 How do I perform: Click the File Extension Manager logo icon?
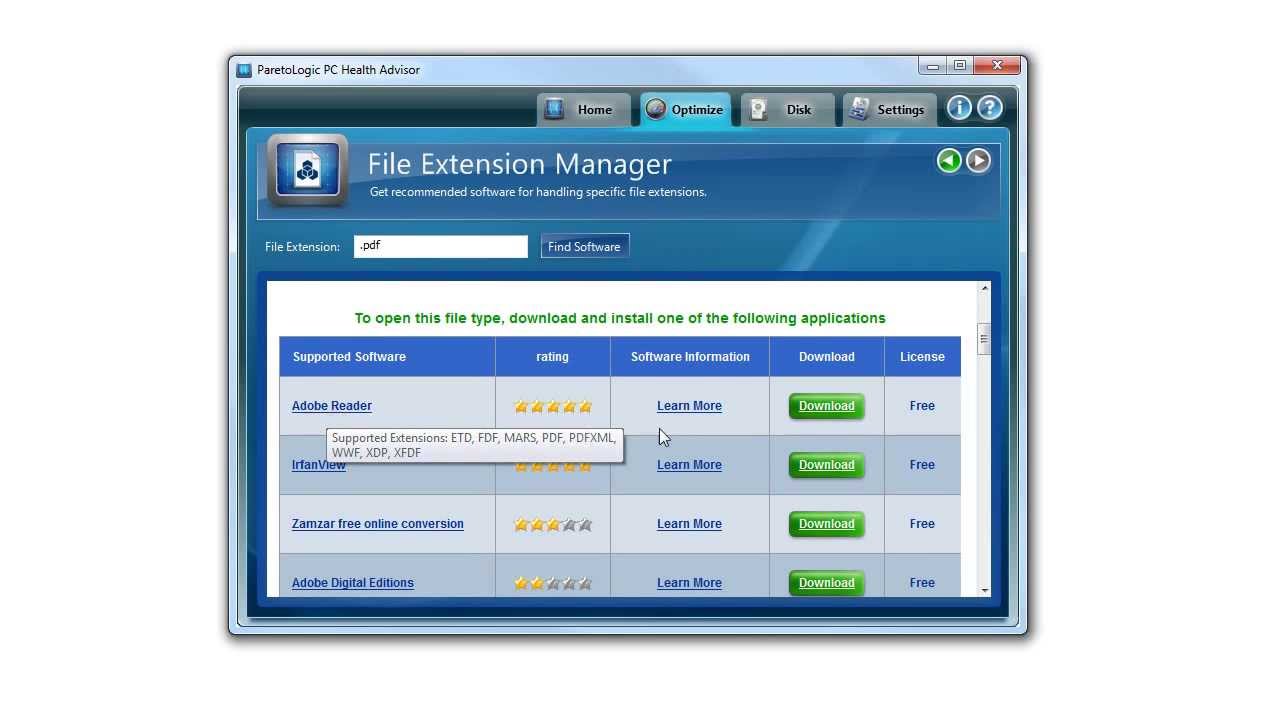tap(307, 171)
